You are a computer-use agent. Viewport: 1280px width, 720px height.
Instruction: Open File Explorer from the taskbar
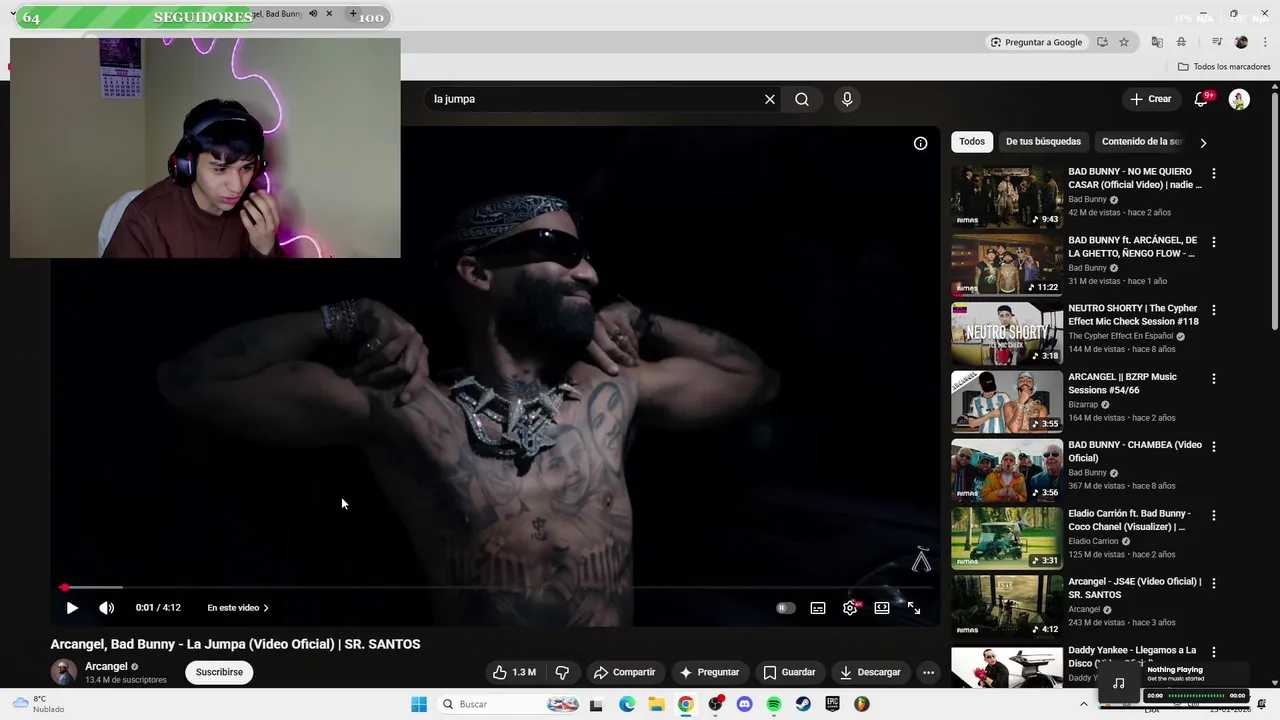[656, 704]
